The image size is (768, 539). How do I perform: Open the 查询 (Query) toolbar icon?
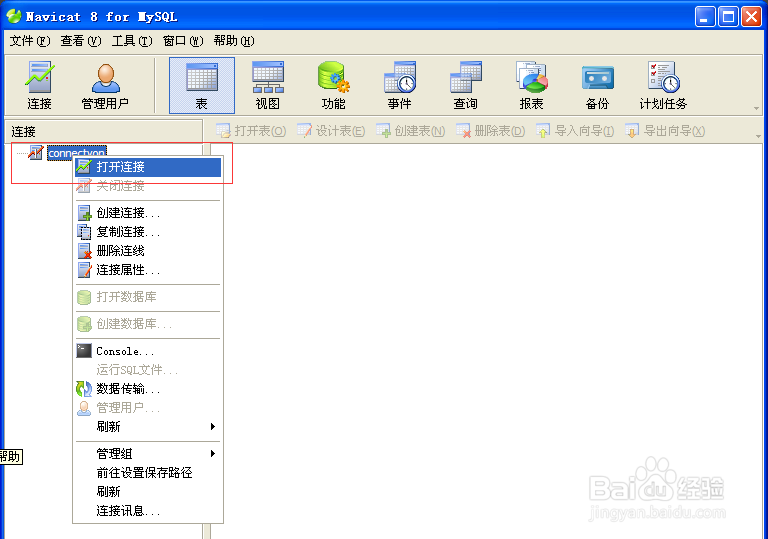point(465,86)
